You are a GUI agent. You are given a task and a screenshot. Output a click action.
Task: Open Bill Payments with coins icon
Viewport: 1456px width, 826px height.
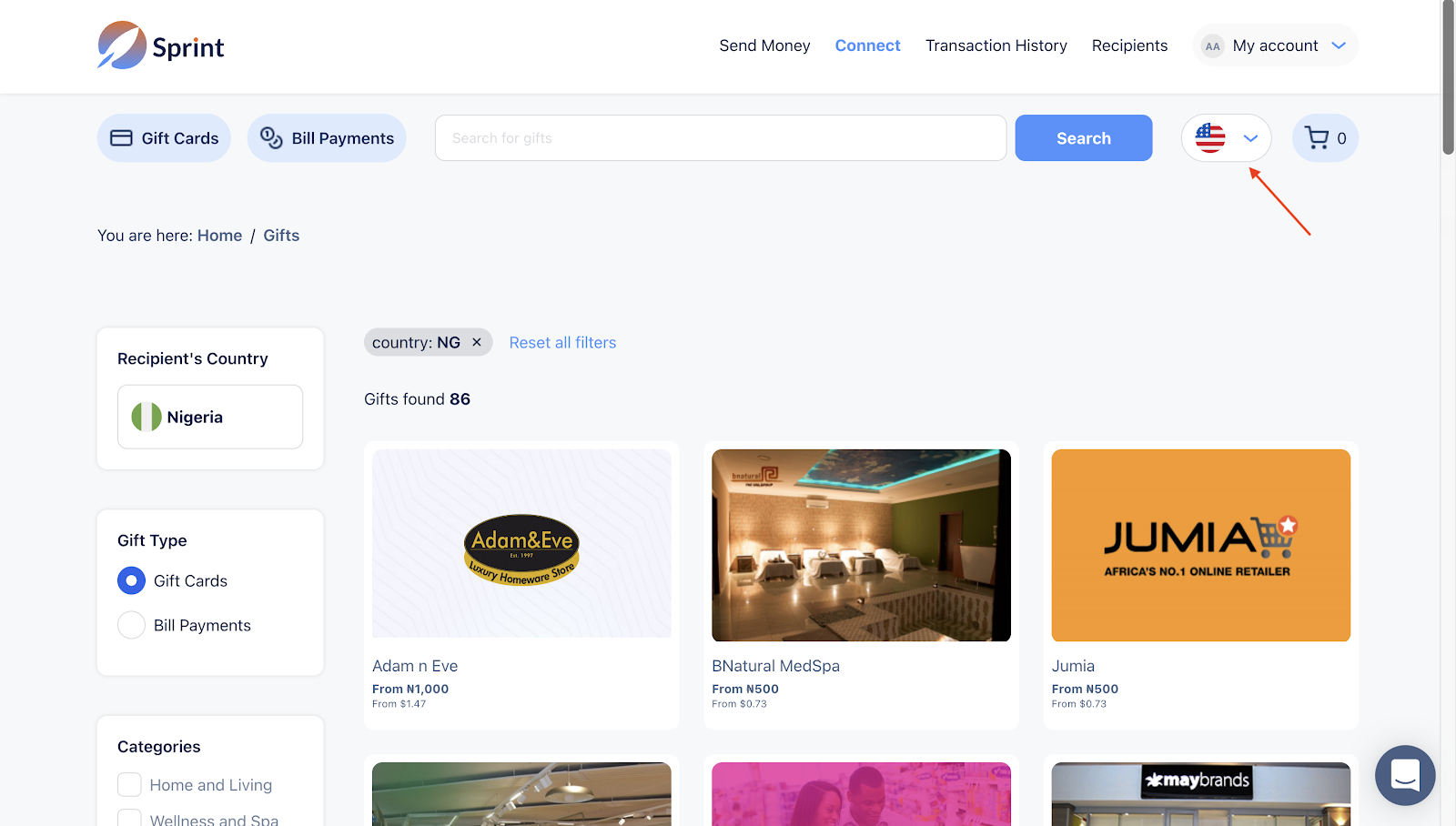[x=327, y=138]
